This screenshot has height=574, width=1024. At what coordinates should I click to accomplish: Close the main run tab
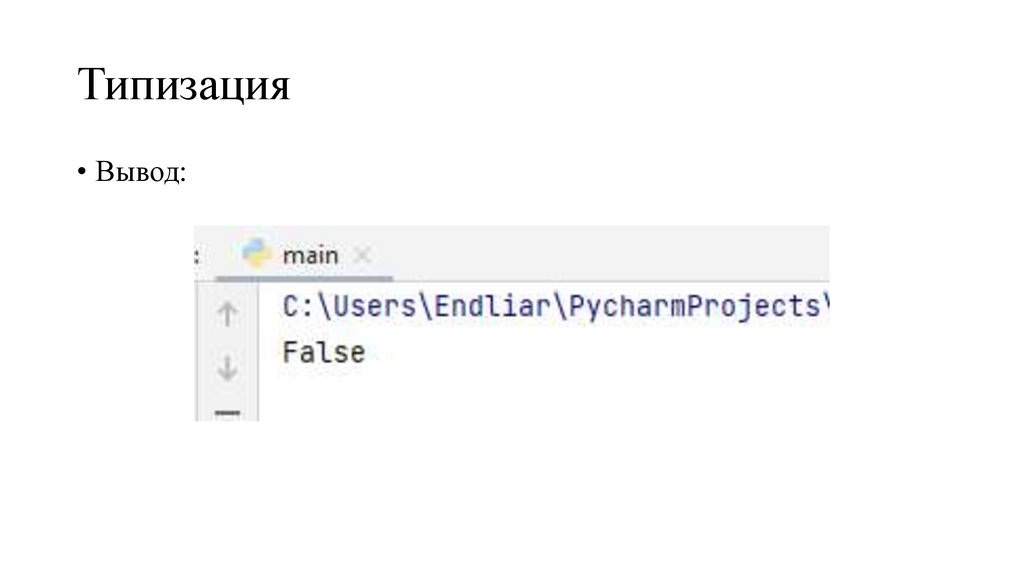click(x=362, y=256)
